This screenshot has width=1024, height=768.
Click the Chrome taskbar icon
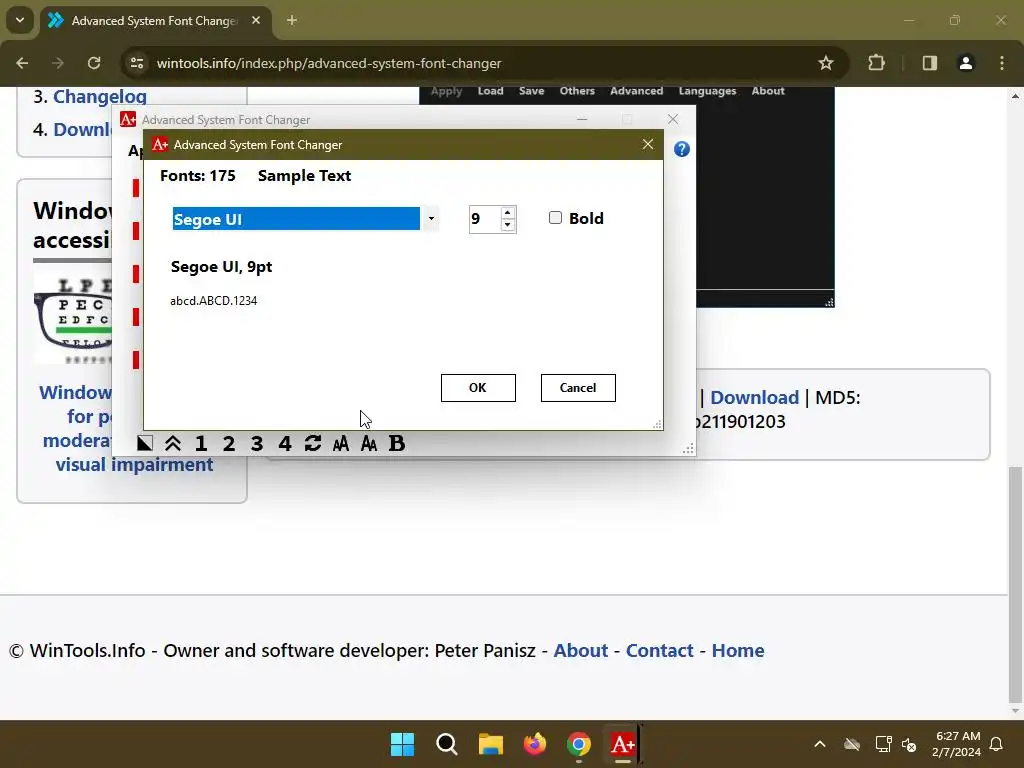579,744
